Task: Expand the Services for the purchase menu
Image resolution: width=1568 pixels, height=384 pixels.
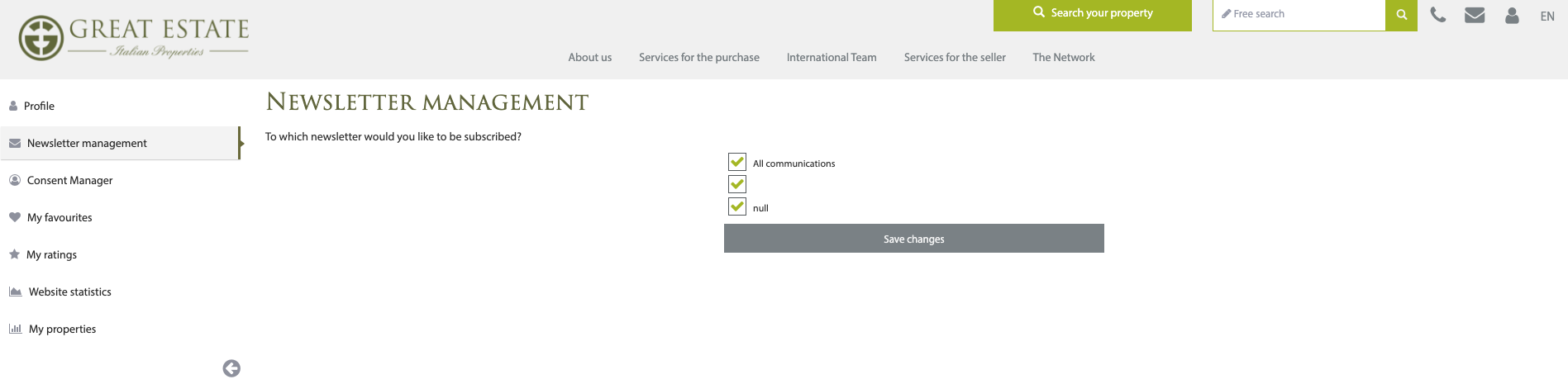Action: click(x=699, y=57)
